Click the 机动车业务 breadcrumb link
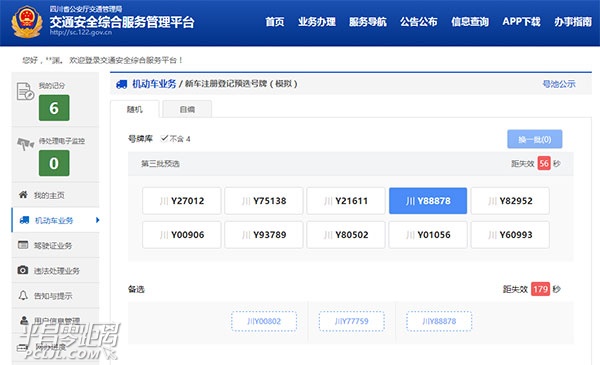600x365 pixels. coord(154,84)
